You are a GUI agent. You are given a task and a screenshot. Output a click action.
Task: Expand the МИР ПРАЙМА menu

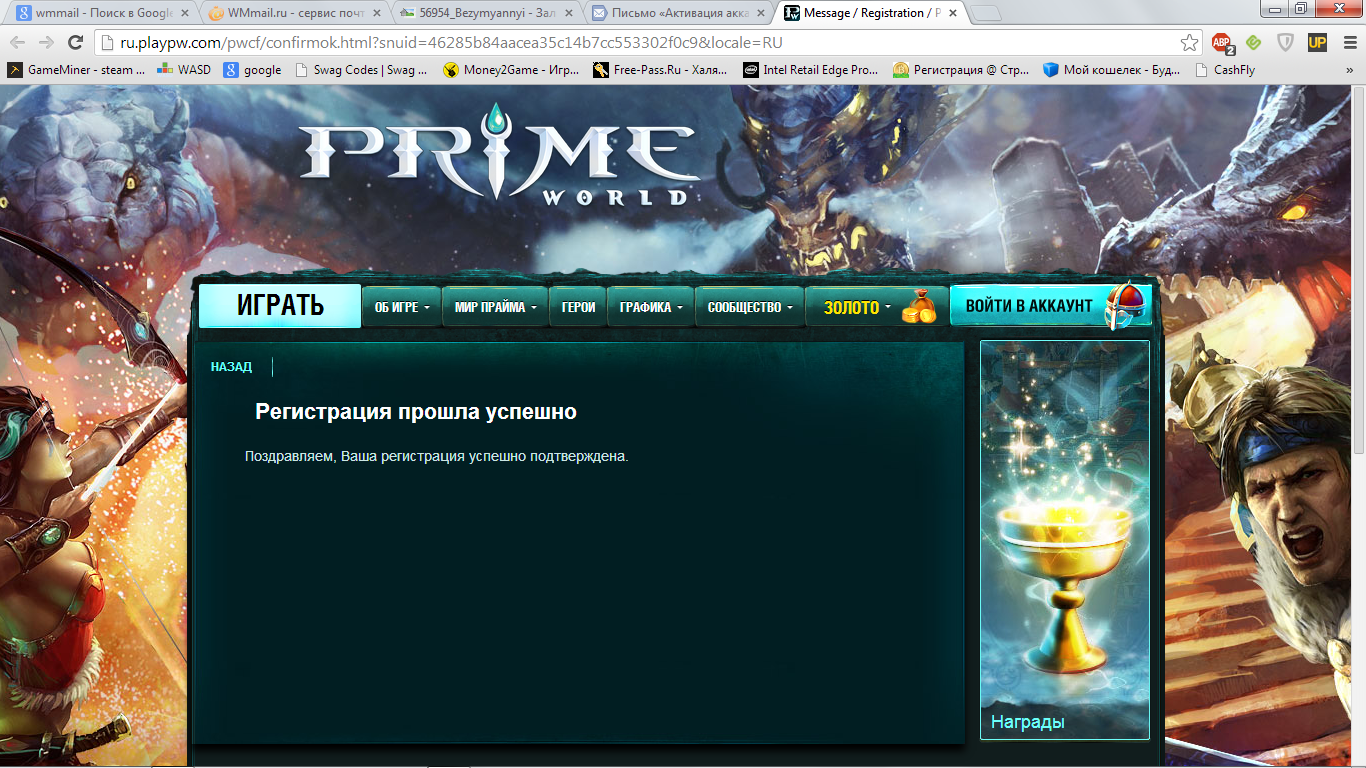[x=495, y=307]
